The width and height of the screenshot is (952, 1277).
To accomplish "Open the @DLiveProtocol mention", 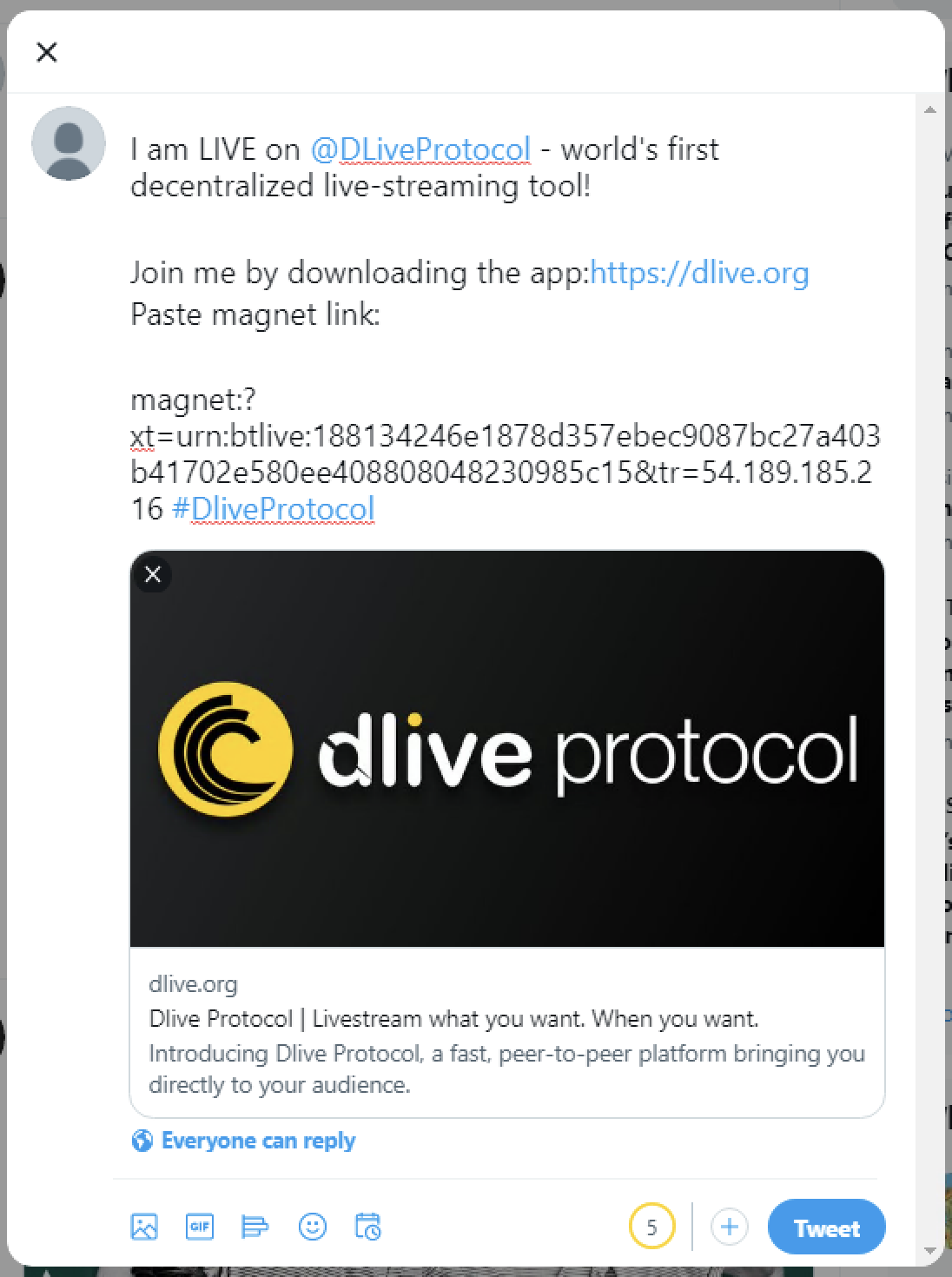I will click(x=420, y=149).
